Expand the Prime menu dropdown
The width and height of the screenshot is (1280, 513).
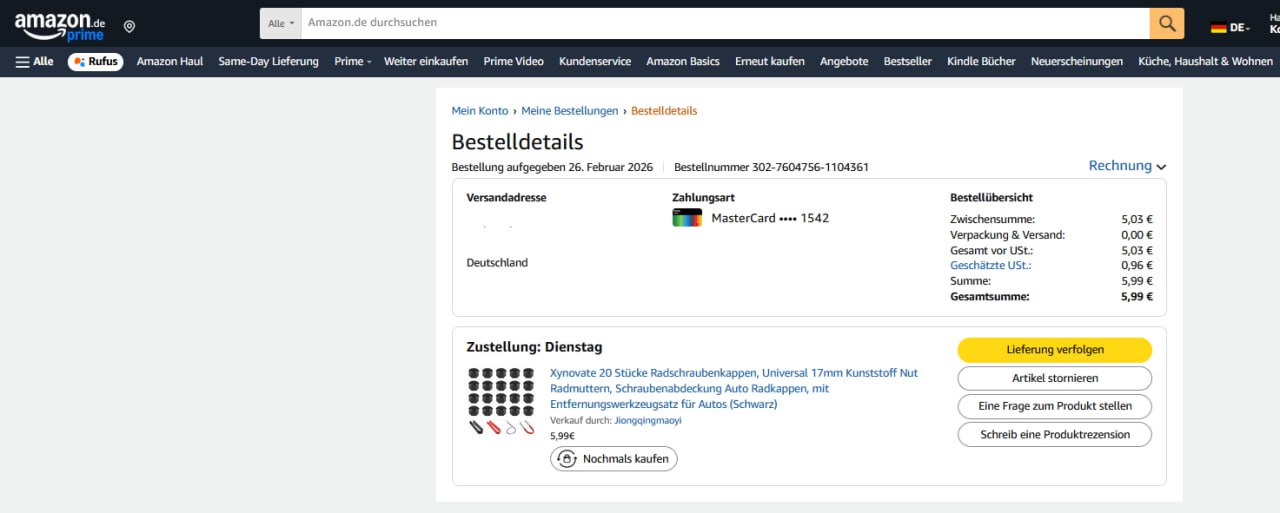[352, 61]
